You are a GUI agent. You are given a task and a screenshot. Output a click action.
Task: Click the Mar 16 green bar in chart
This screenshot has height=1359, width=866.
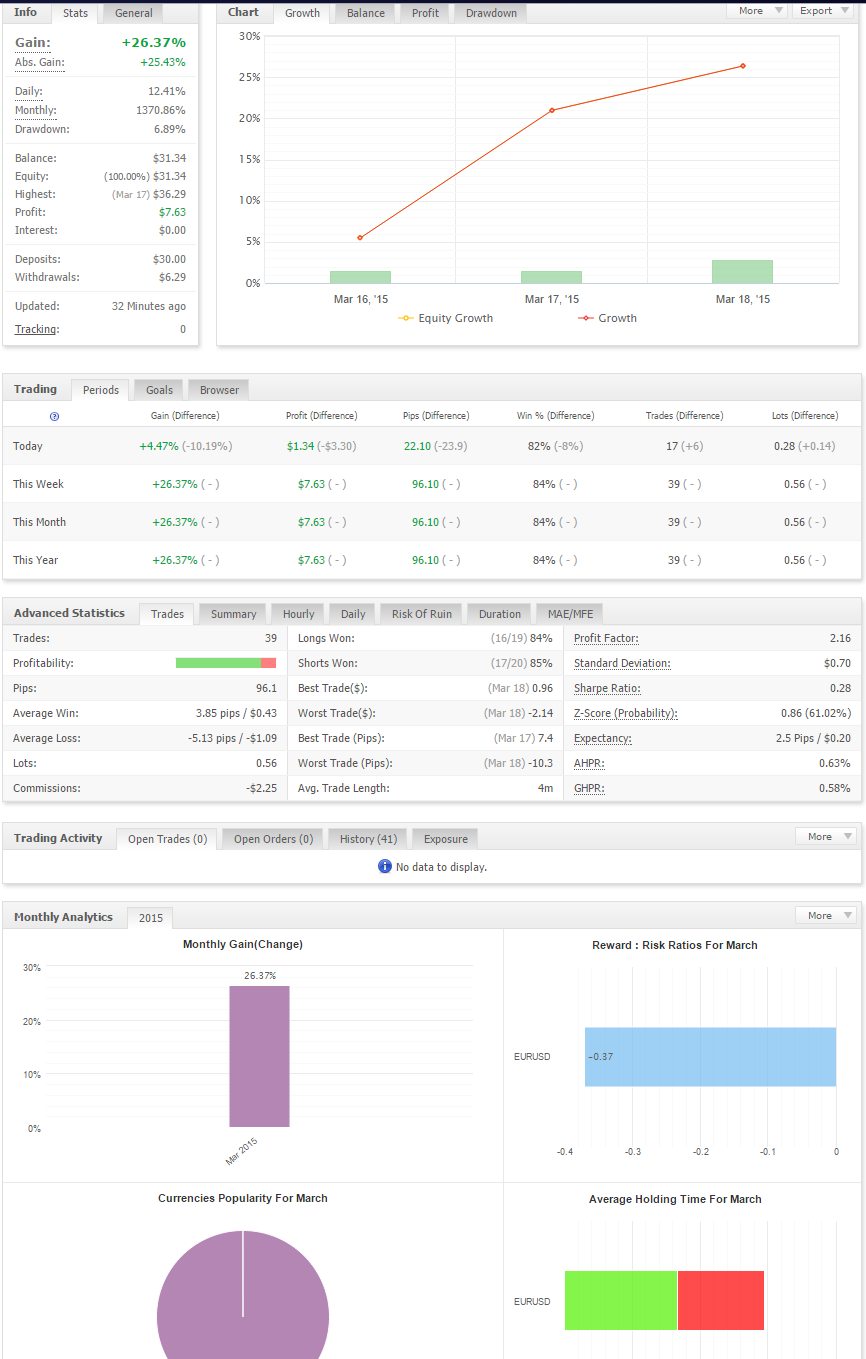coord(360,277)
